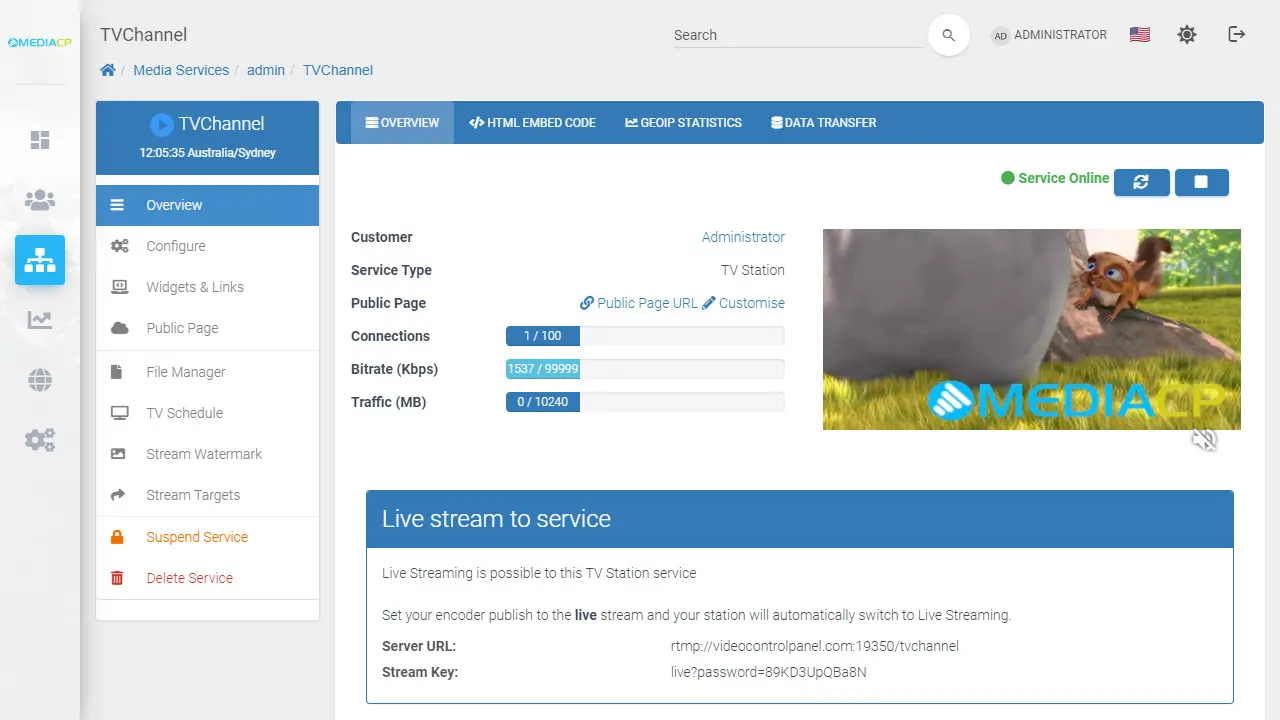Image resolution: width=1280 pixels, height=720 pixels.
Task: Open the globe icon in left rail
Action: 40,380
